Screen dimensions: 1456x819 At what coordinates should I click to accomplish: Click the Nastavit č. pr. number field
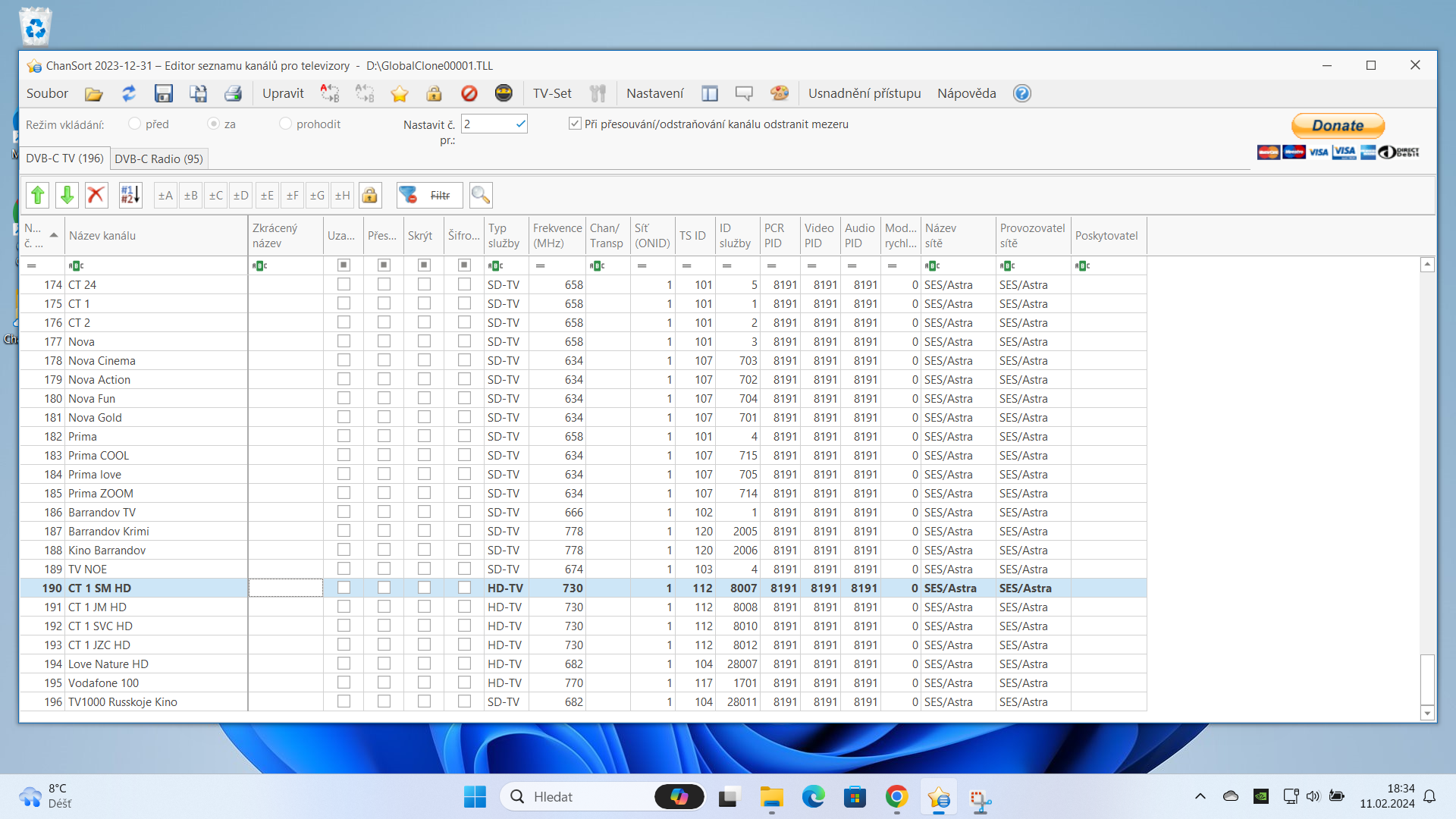click(x=494, y=124)
